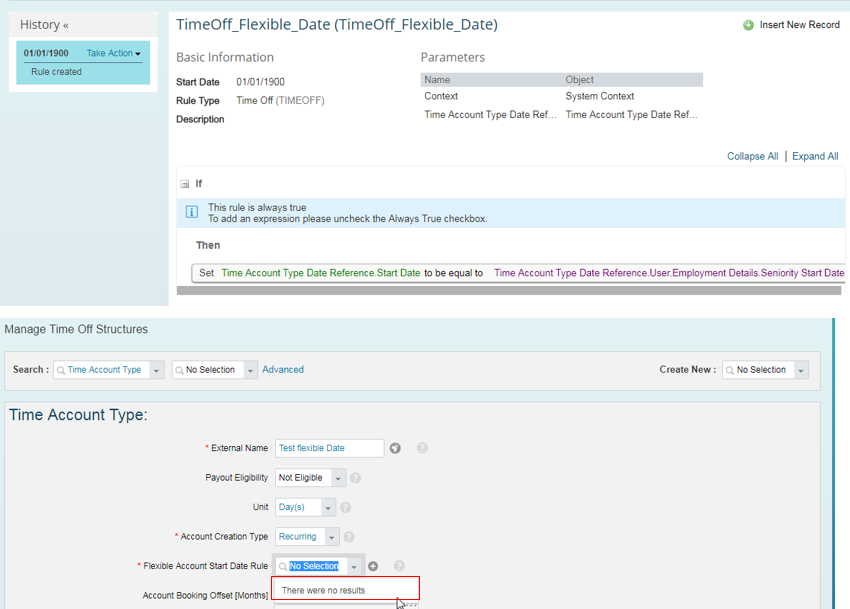Click the green Insert New Record icon

[x=748, y=25]
